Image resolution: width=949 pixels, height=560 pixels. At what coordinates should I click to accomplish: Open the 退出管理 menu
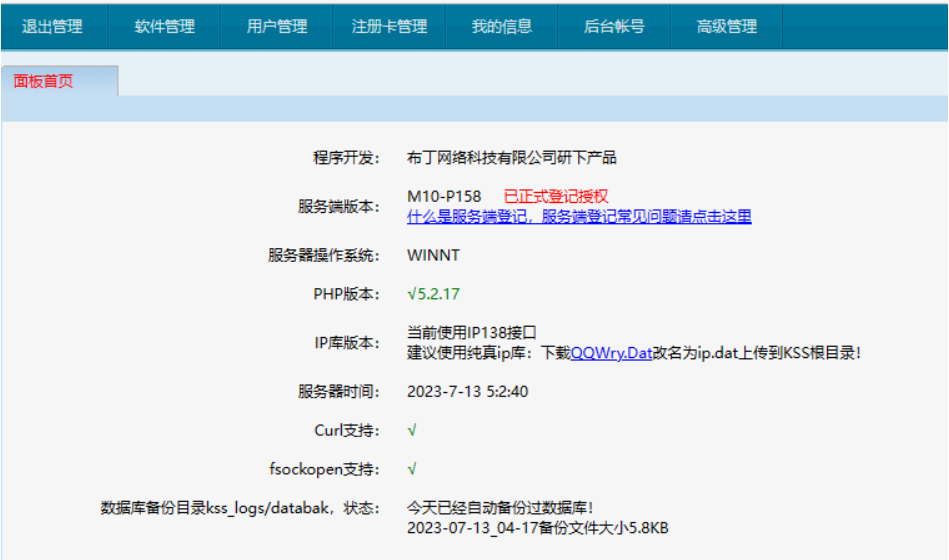[x=53, y=27]
